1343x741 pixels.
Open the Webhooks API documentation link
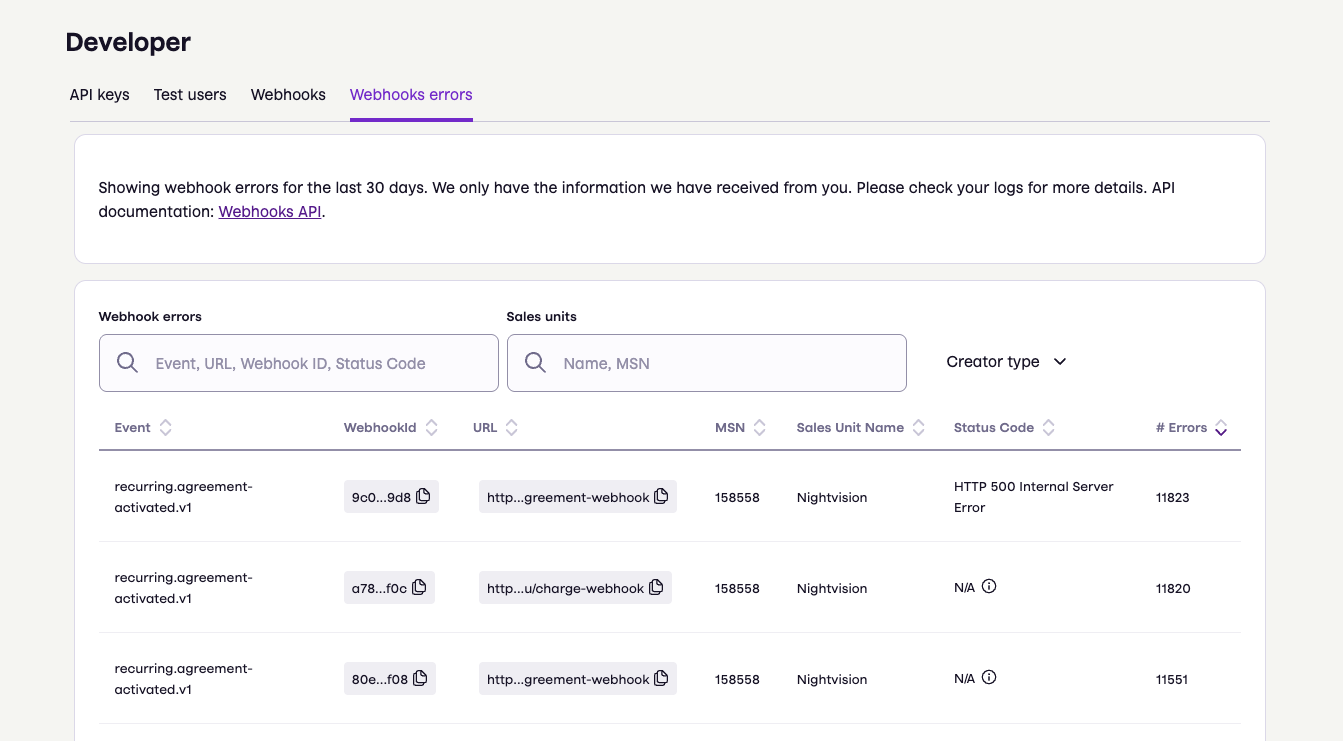[x=270, y=211]
